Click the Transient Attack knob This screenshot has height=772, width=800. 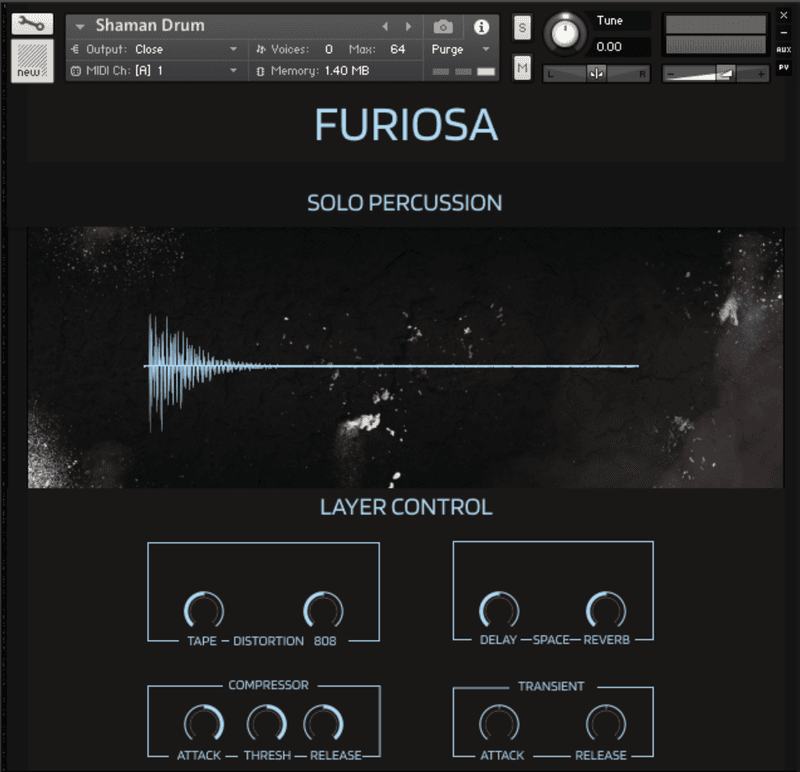[x=499, y=724]
